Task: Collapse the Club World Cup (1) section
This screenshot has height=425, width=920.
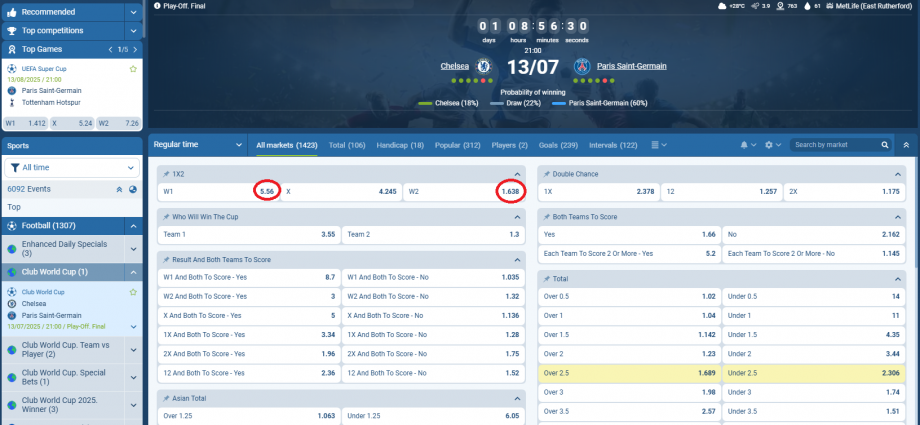Action: tap(133, 272)
